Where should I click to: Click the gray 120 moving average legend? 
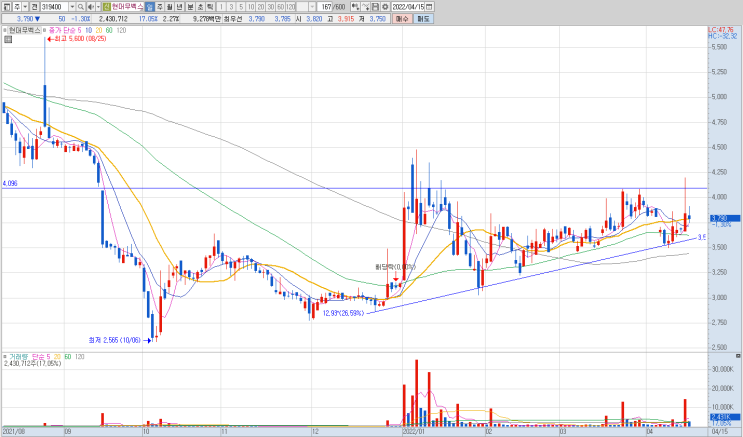(x=121, y=30)
